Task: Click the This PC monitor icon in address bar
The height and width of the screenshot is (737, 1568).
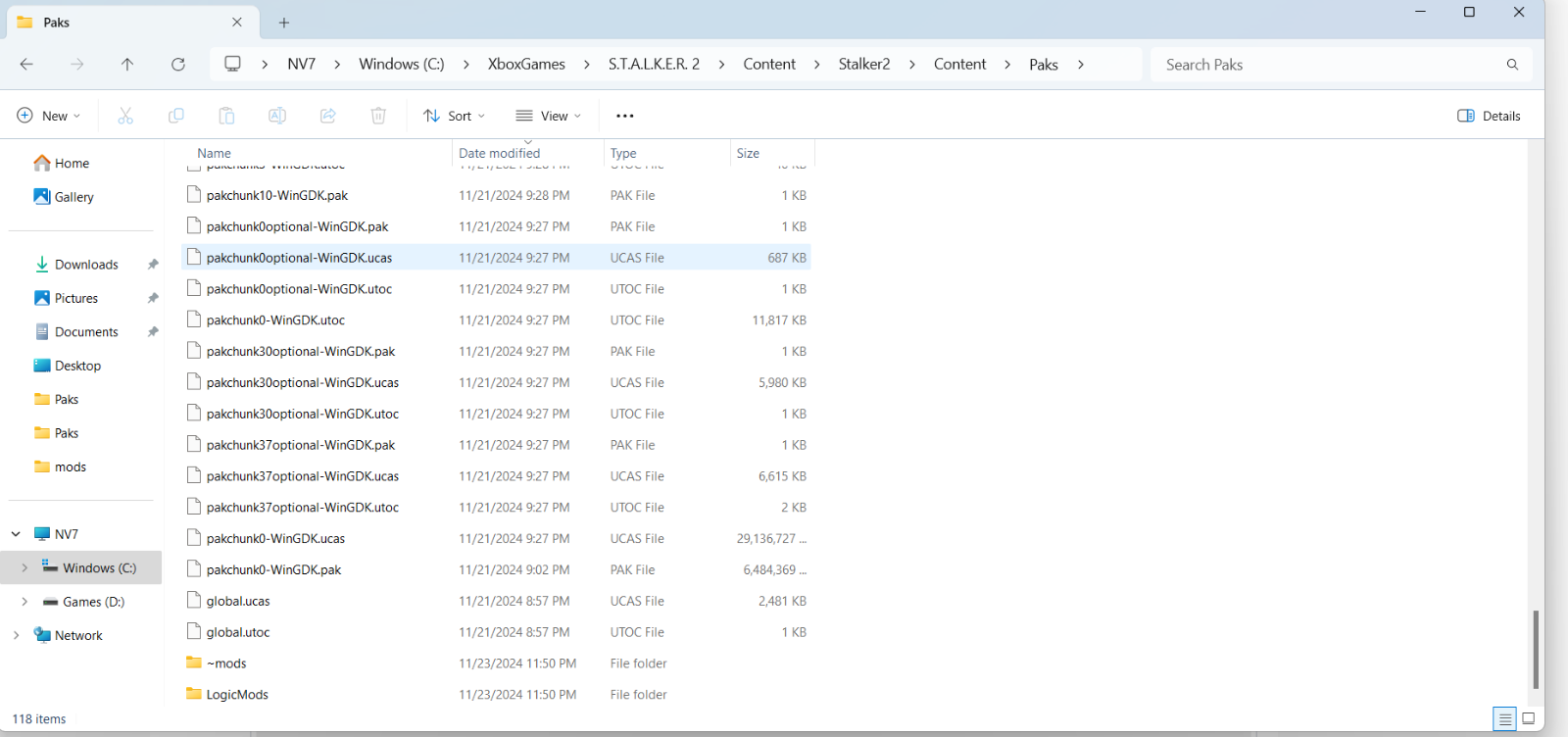Action: (232, 64)
